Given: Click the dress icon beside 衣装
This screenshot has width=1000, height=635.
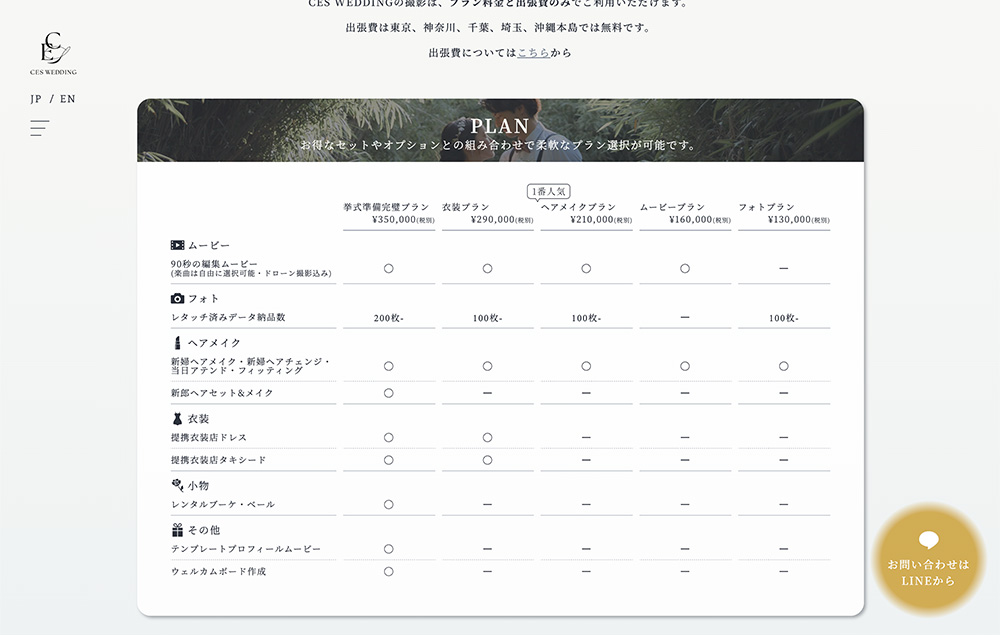Looking at the screenshot, I should [x=177, y=419].
